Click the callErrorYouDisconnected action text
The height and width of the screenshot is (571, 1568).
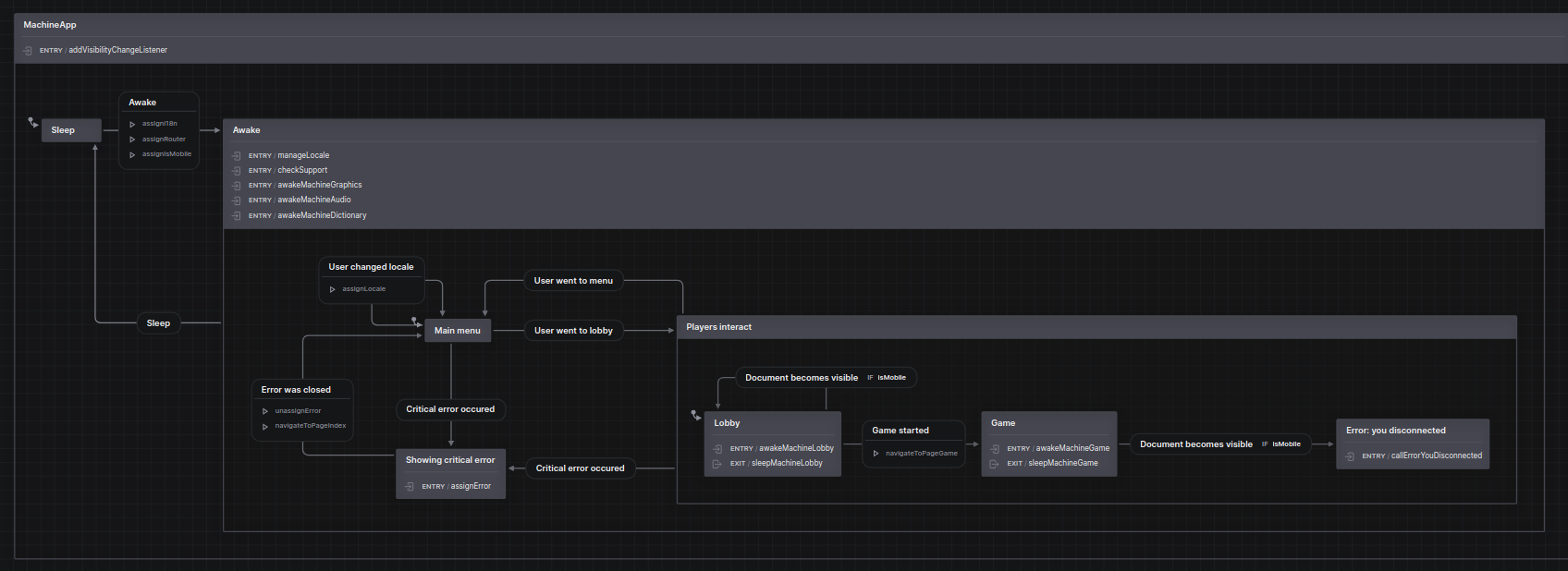(x=1437, y=456)
